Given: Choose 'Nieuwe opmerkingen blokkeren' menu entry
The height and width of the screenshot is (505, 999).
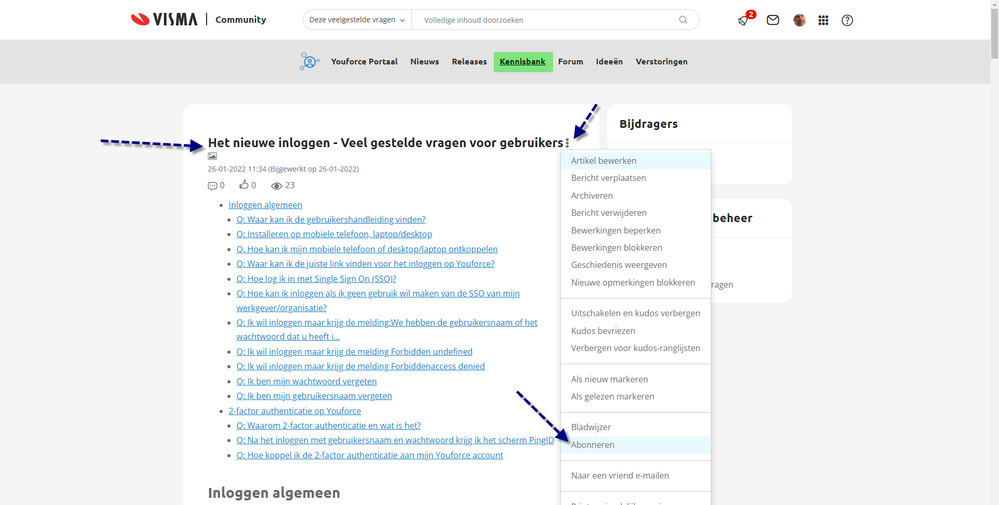Looking at the screenshot, I should 636,282.
